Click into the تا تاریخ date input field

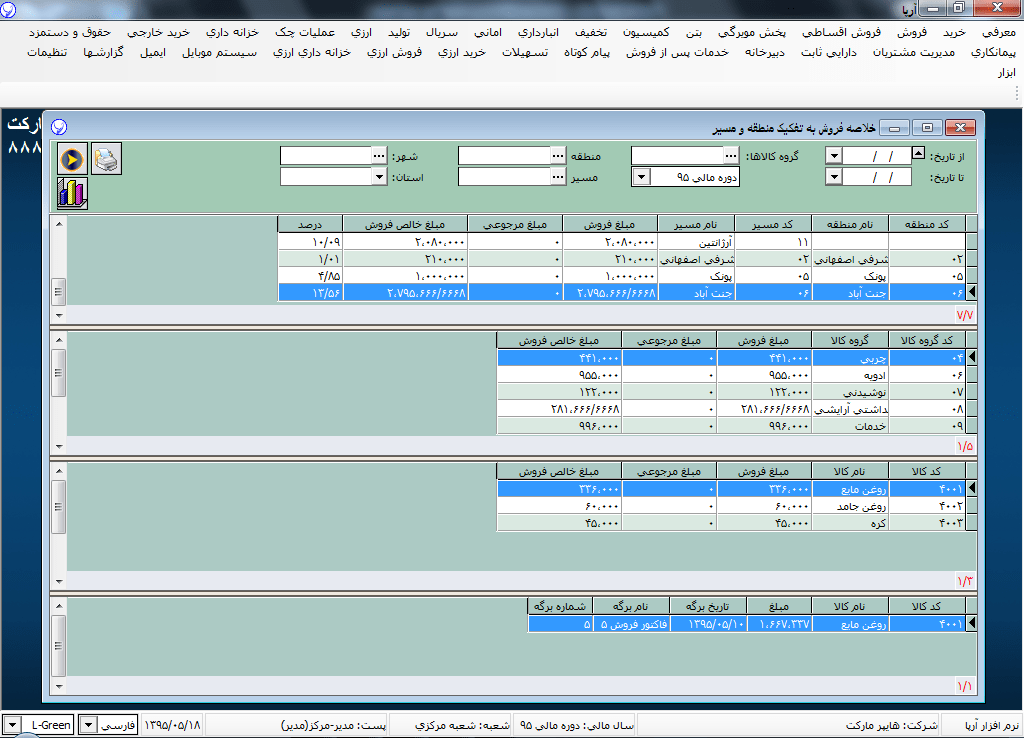[877, 177]
